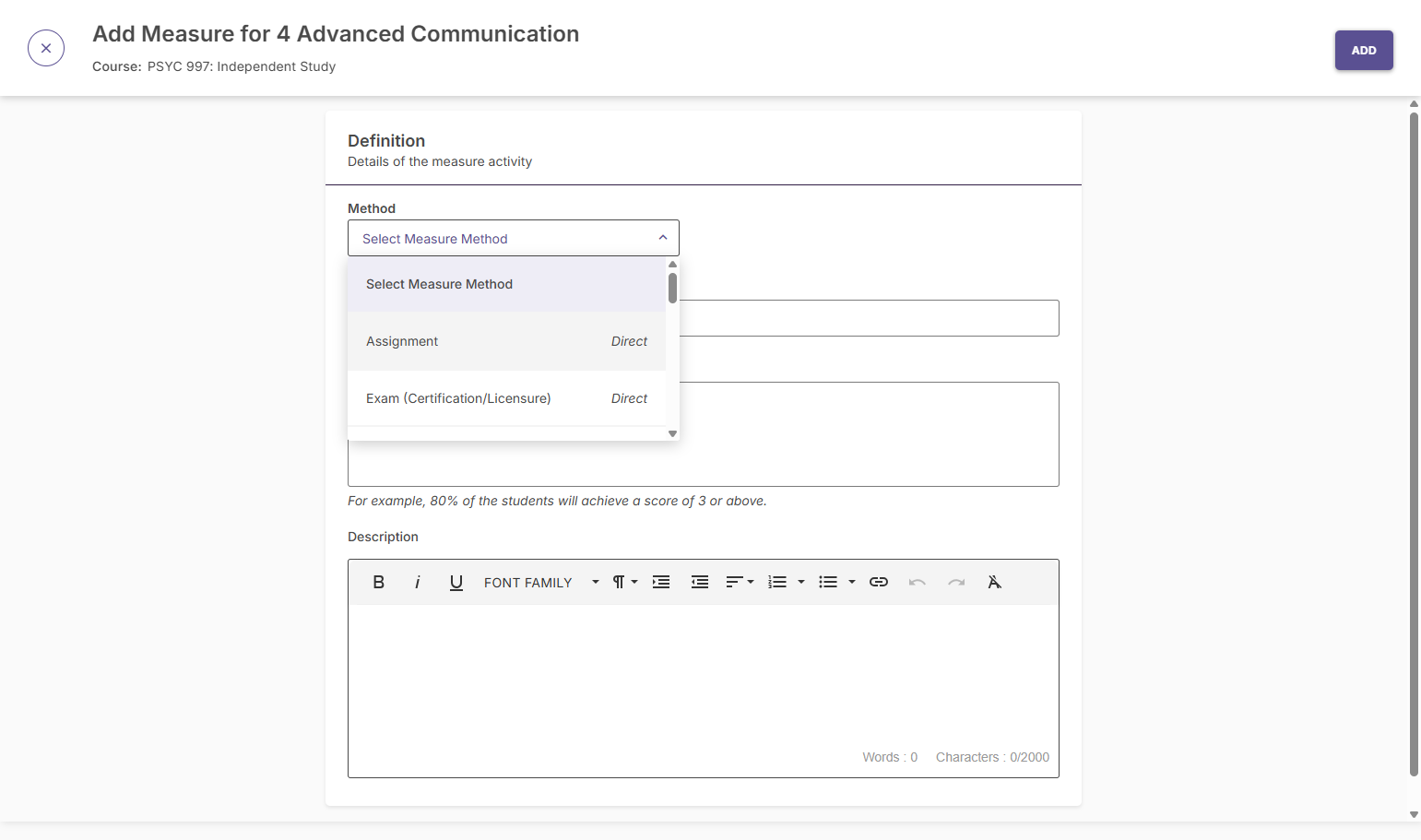1421x840 pixels.
Task: Click the 'Characters : 0/2000' counter
Action: coord(992,757)
